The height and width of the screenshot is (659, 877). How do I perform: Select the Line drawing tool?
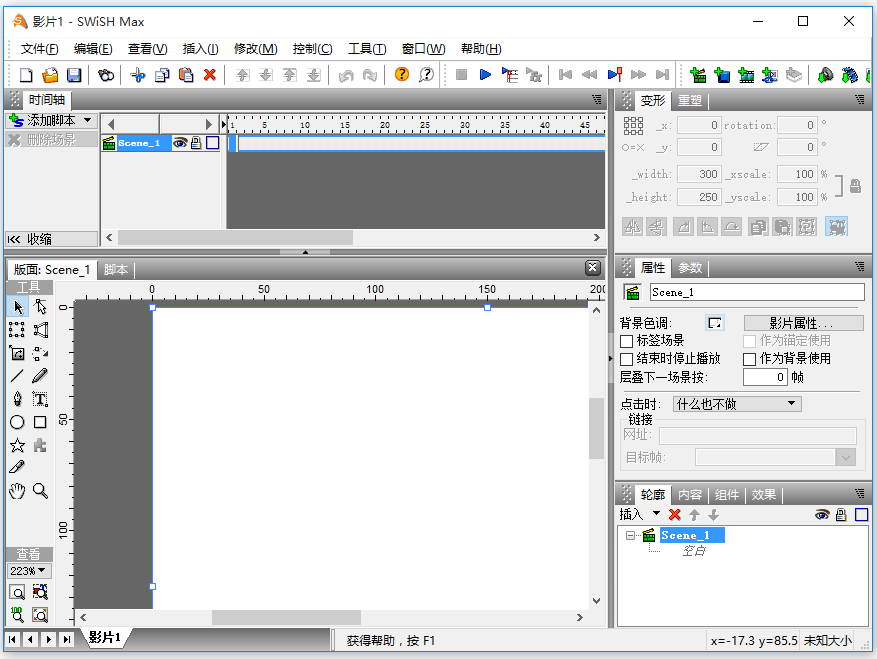pyautogui.click(x=17, y=376)
